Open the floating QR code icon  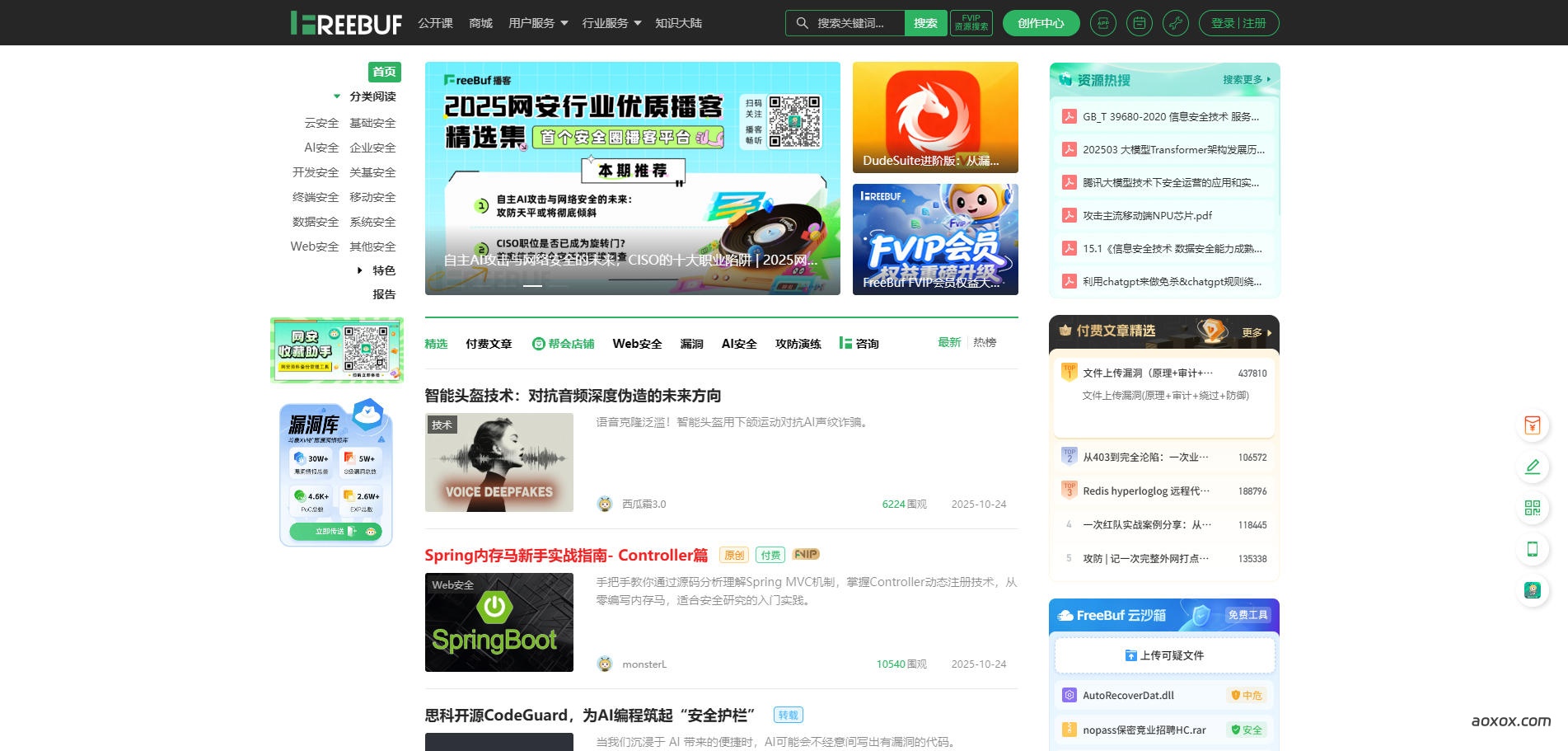[x=1532, y=508]
